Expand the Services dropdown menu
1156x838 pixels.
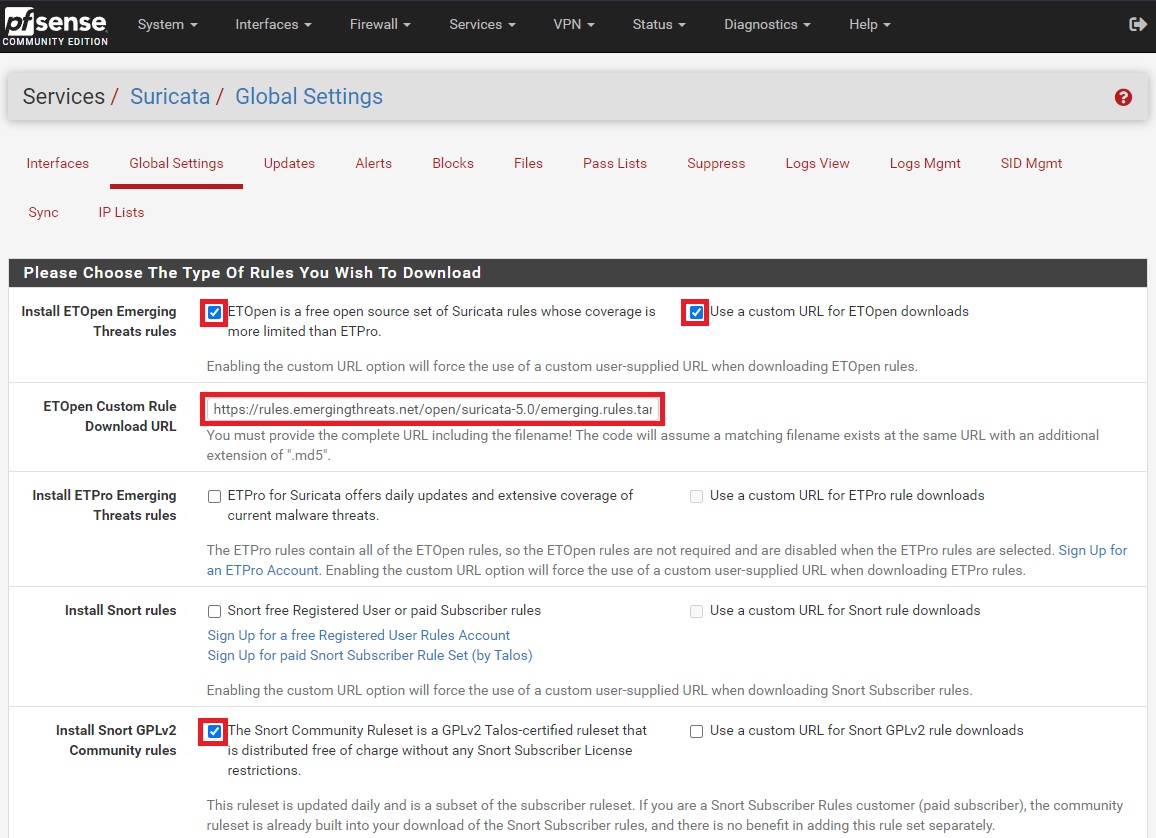(x=482, y=24)
